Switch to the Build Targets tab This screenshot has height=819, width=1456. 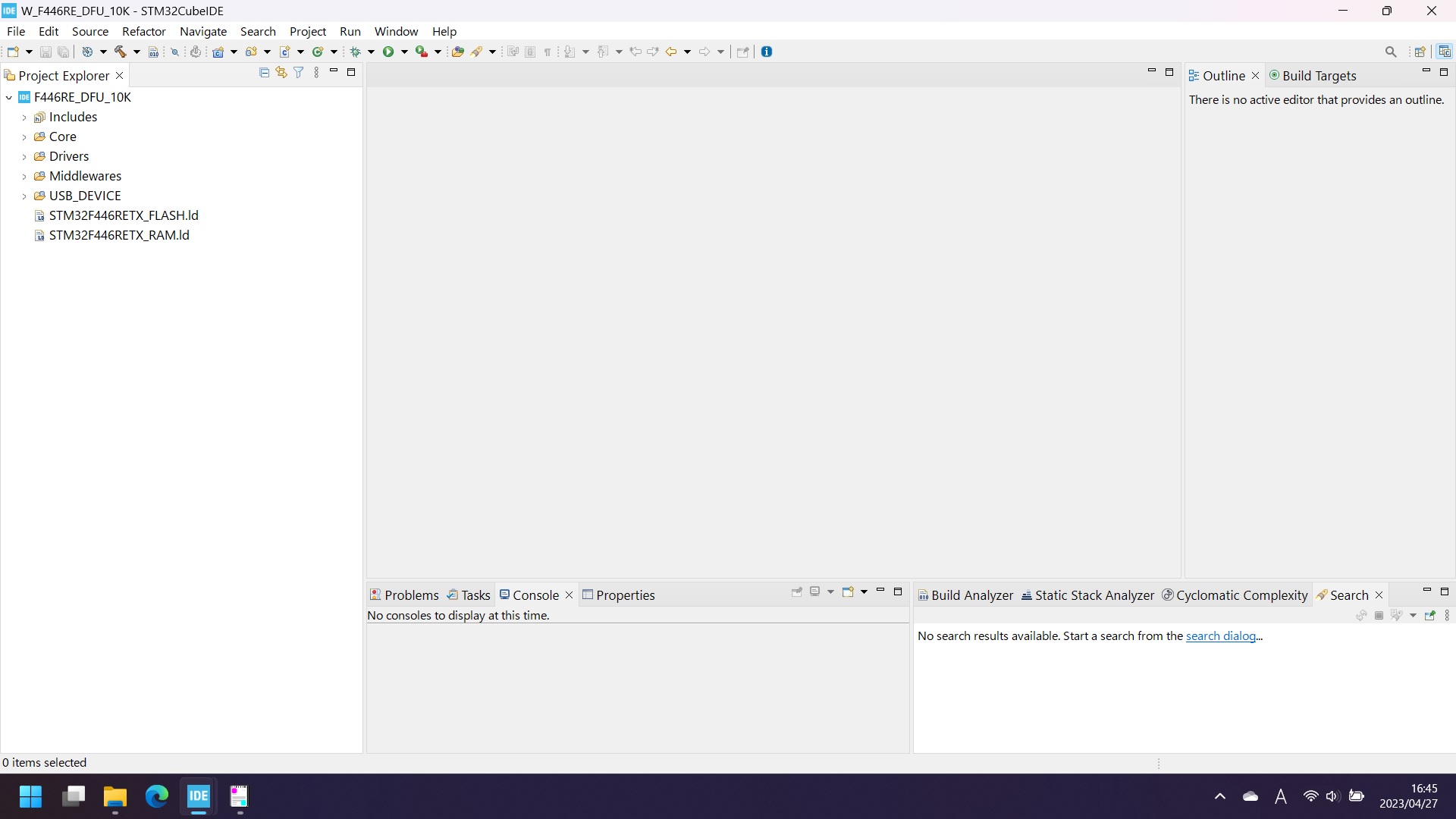pyautogui.click(x=1313, y=76)
